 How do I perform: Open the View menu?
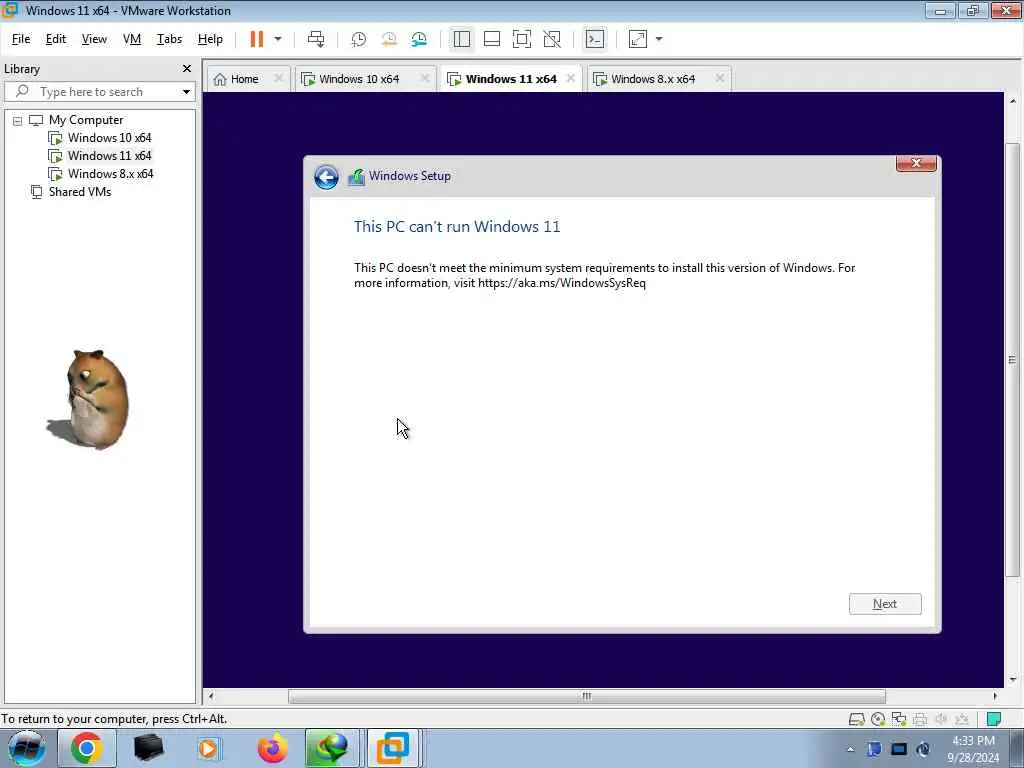tap(94, 39)
